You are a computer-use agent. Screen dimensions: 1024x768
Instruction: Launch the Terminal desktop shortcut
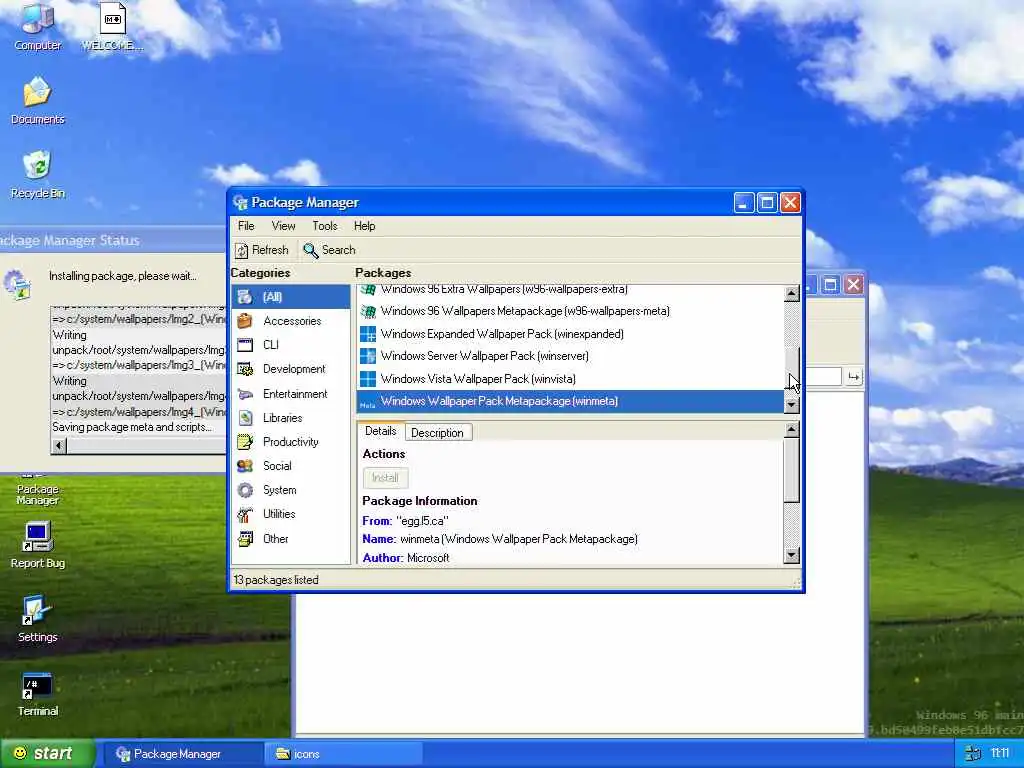click(x=37, y=693)
